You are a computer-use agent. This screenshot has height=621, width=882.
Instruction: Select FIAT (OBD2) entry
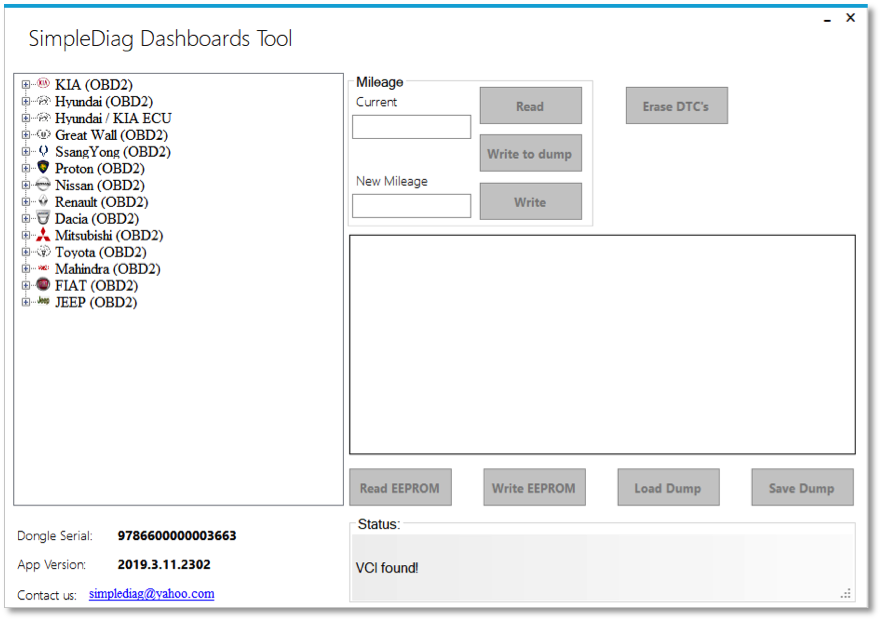[96, 285]
